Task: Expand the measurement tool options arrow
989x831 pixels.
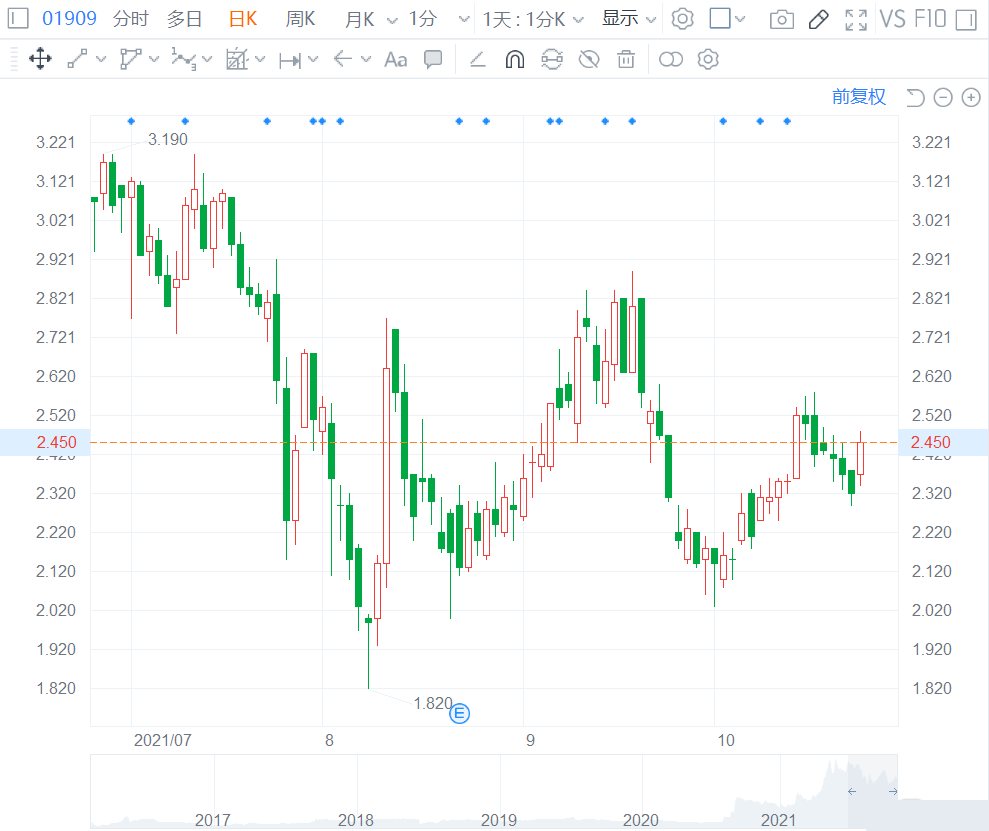Action: point(313,59)
